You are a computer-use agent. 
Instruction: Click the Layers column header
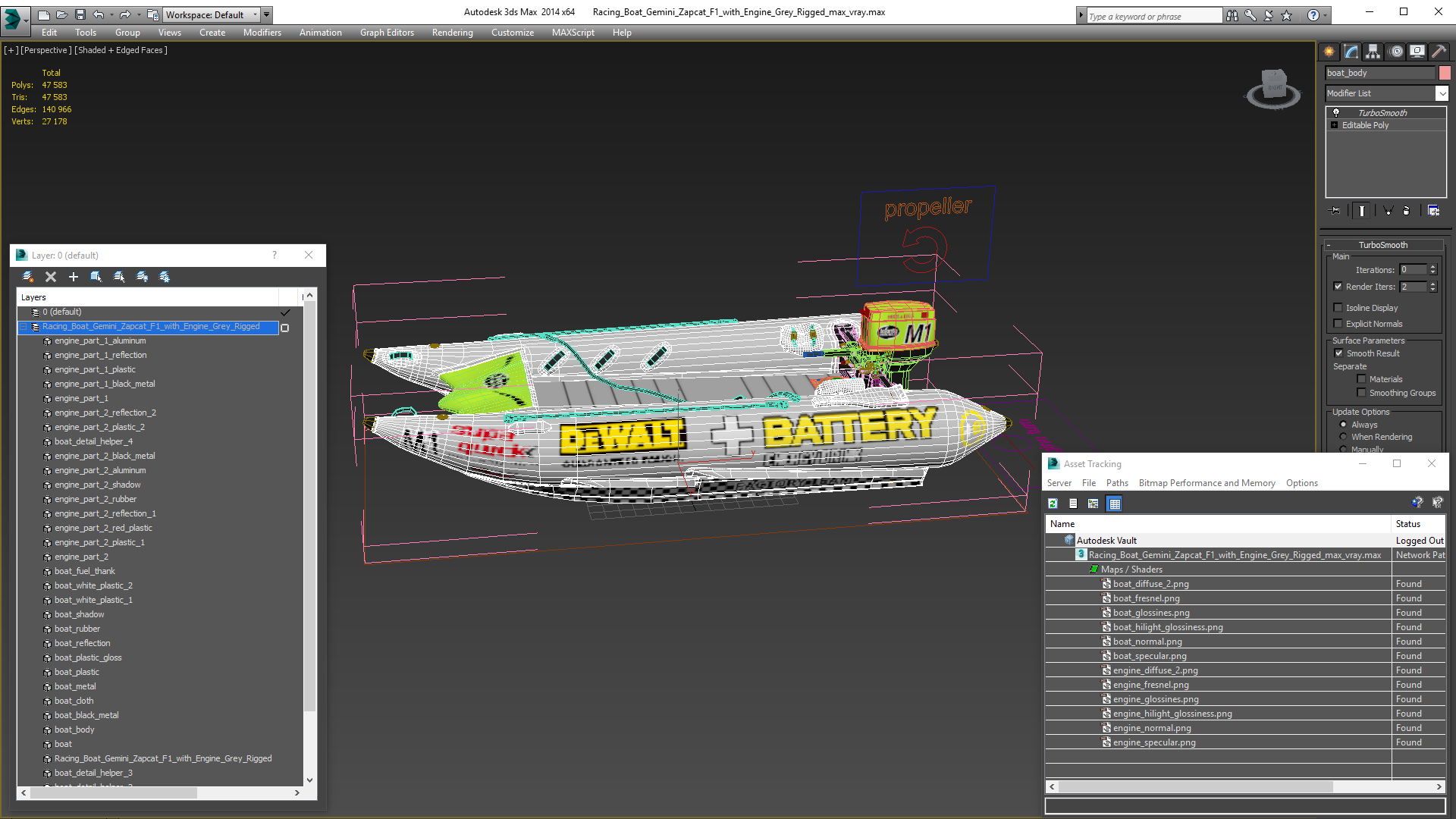(x=148, y=297)
